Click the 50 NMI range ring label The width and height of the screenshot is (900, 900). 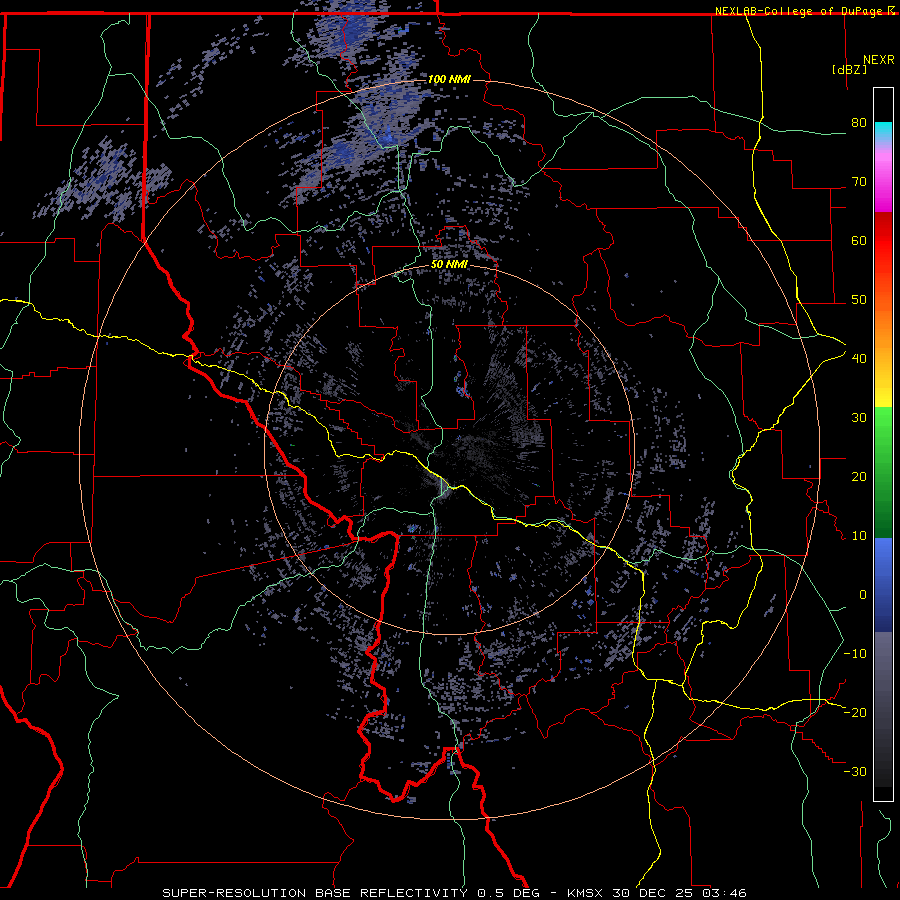click(x=449, y=264)
